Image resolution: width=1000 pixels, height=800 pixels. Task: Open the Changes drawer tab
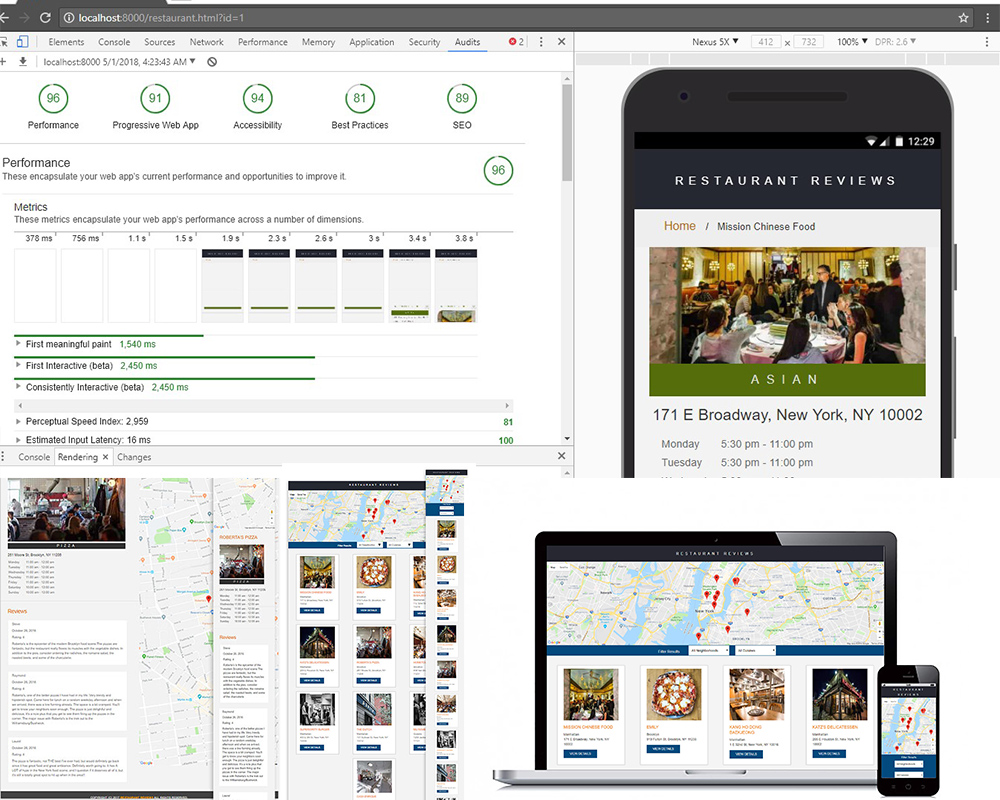pyautogui.click(x=134, y=457)
